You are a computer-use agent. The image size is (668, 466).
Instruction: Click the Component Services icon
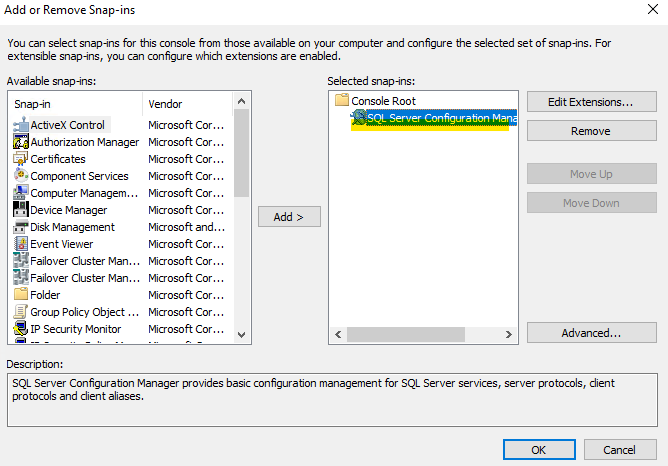click(21, 176)
